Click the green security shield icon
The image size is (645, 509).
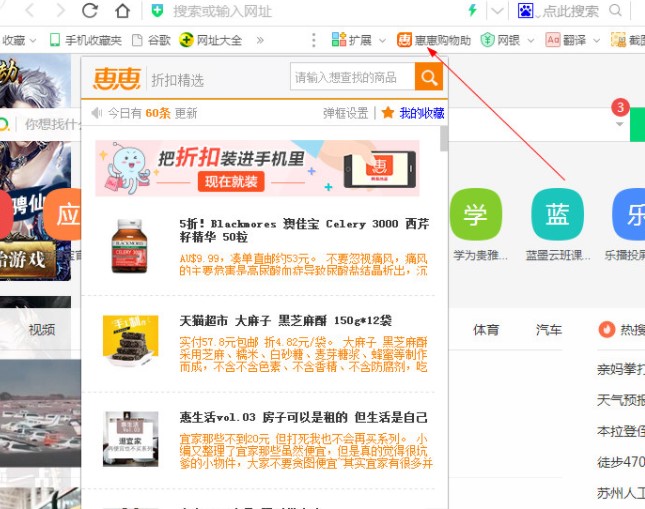[x=157, y=11]
